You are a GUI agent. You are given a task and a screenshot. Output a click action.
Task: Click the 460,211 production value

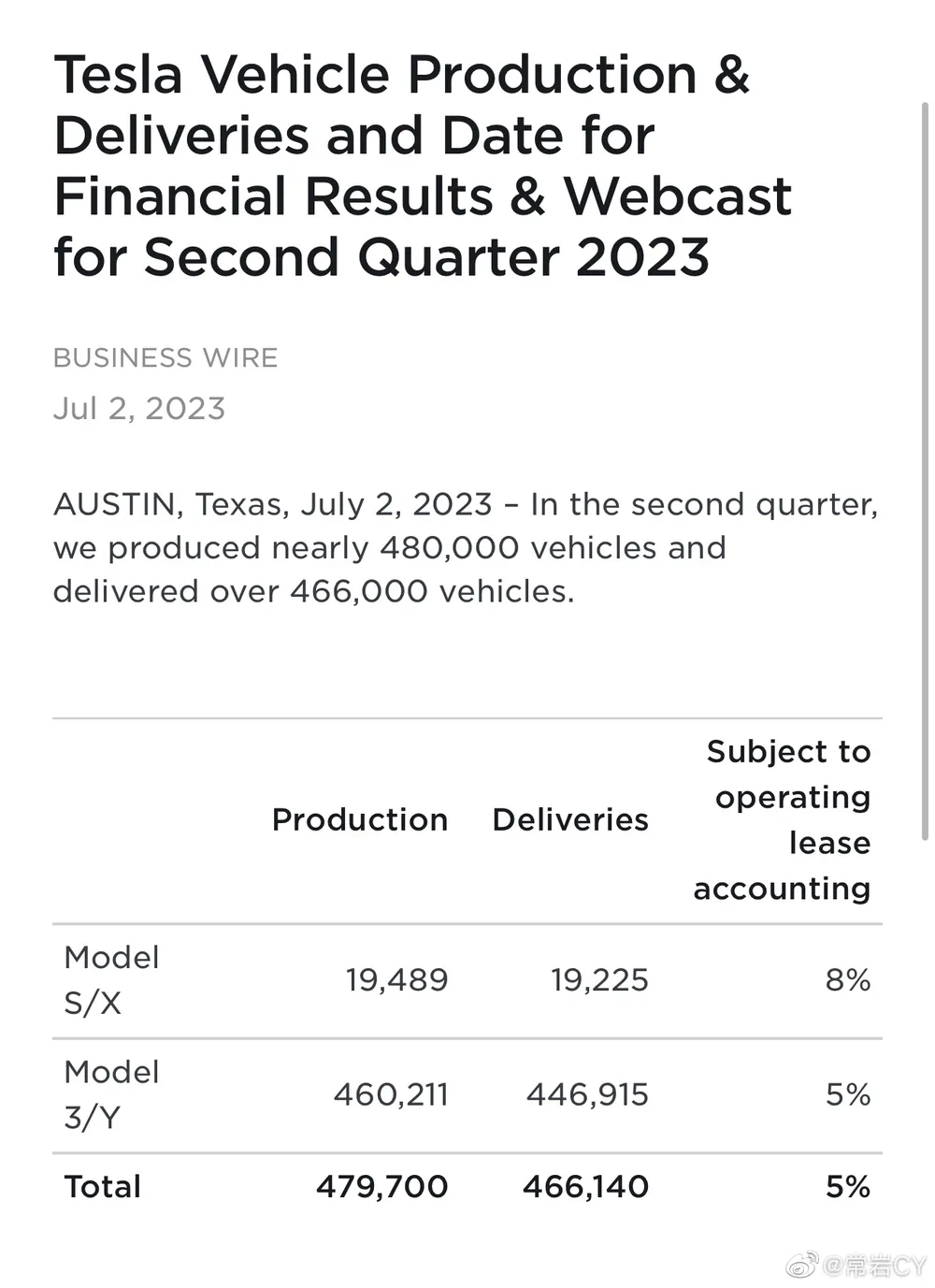click(391, 1093)
